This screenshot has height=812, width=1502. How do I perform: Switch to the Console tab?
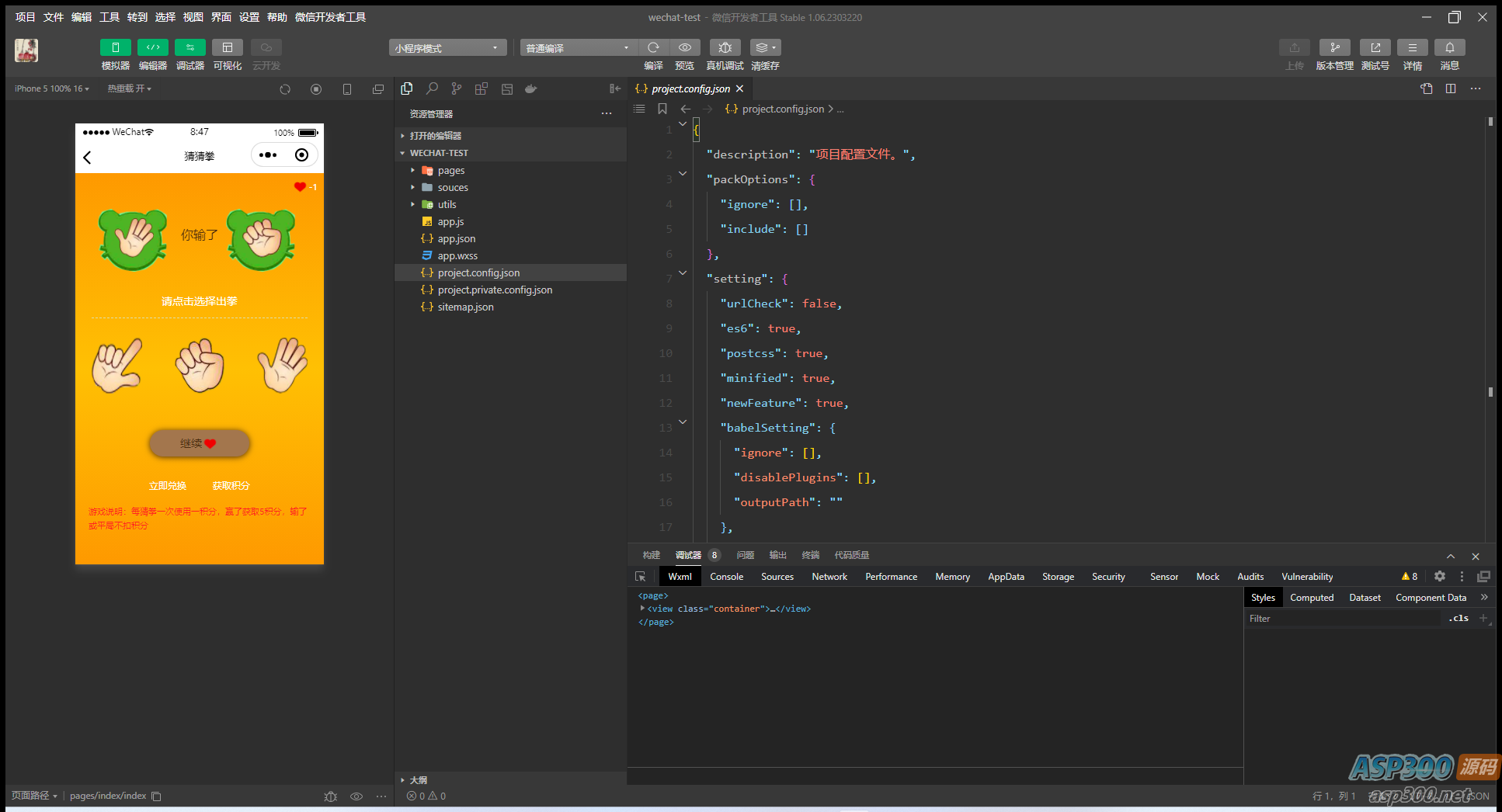point(726,577)
